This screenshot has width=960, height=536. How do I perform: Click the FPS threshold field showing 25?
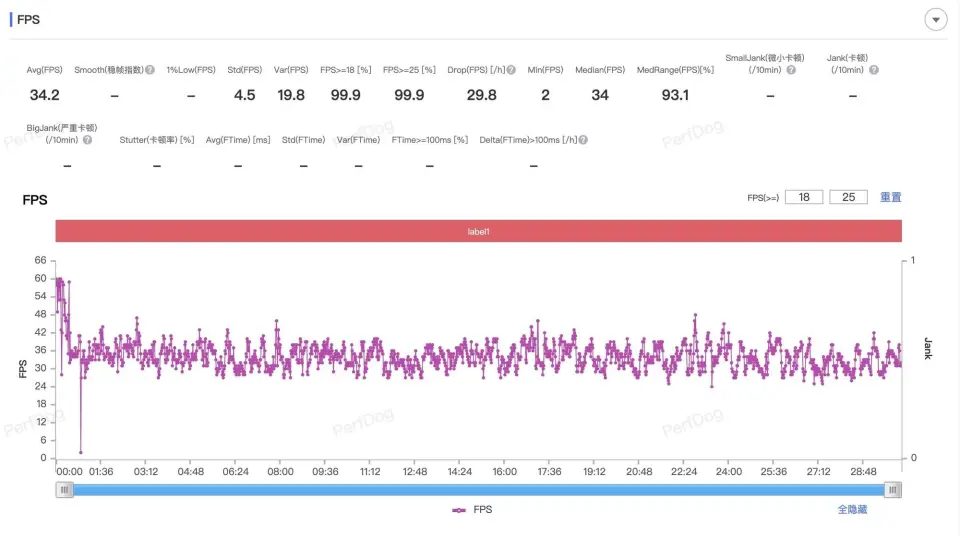(x=848, y=197)
